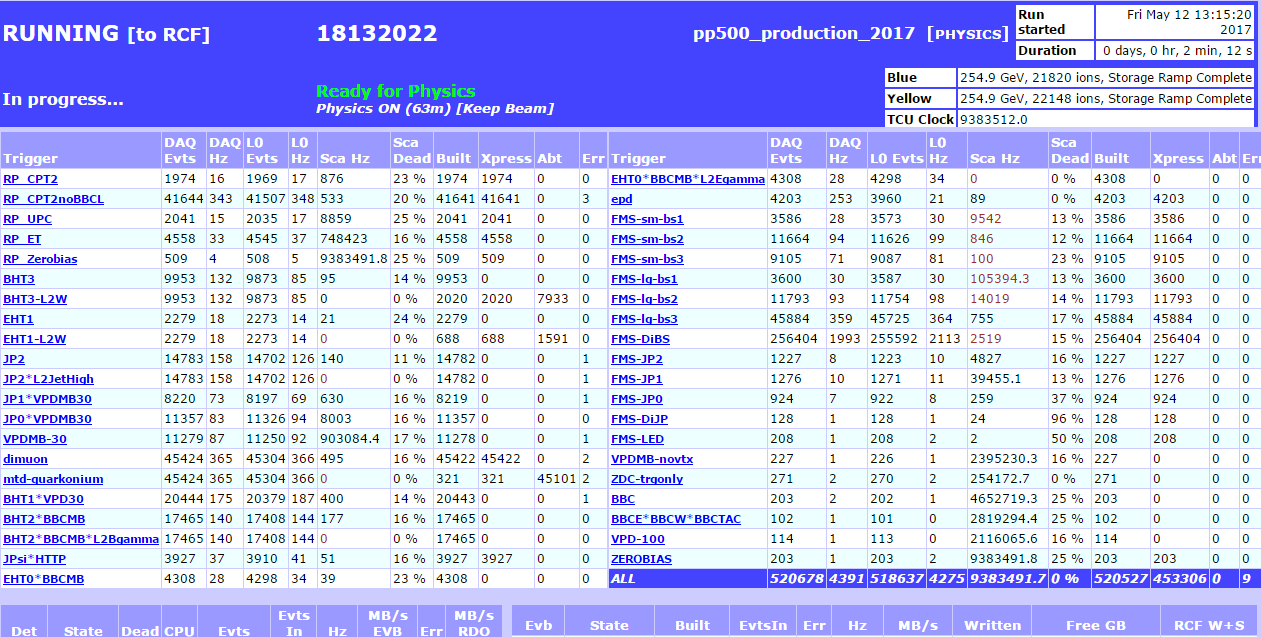1261x637 pixels.
Task: Open the FMS-lg-bs1 trigger link
Action: [644, 279]
